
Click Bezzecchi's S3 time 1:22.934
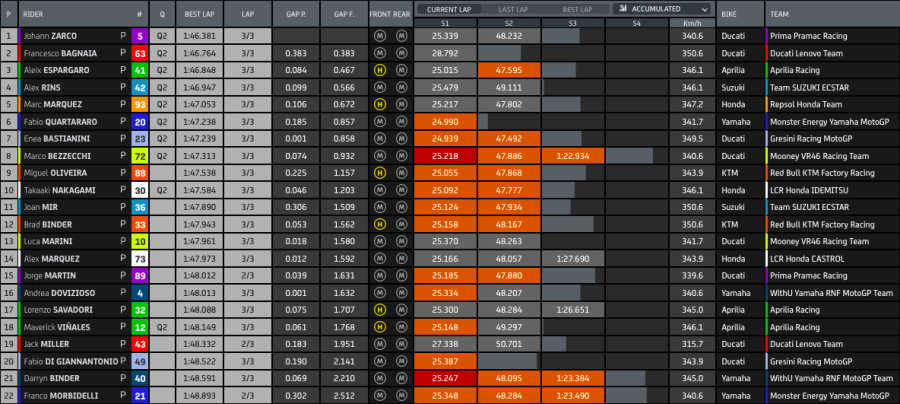point(573,156)
